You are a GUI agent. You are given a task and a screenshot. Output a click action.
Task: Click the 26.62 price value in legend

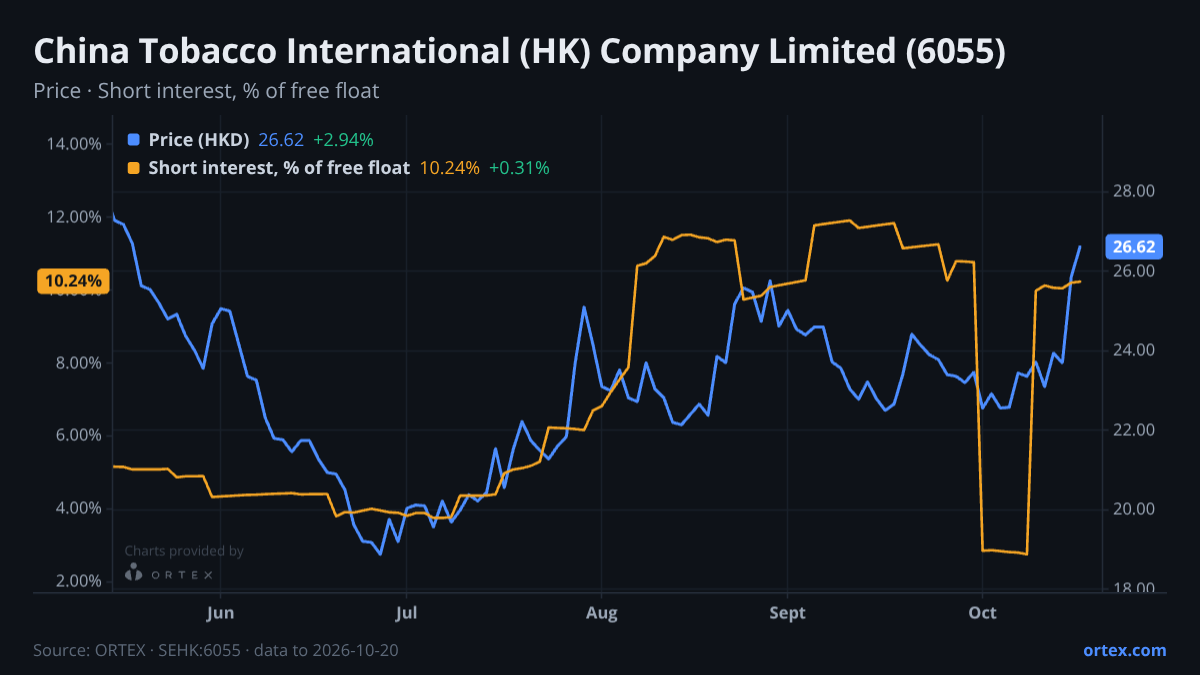(x=281, y=140)
